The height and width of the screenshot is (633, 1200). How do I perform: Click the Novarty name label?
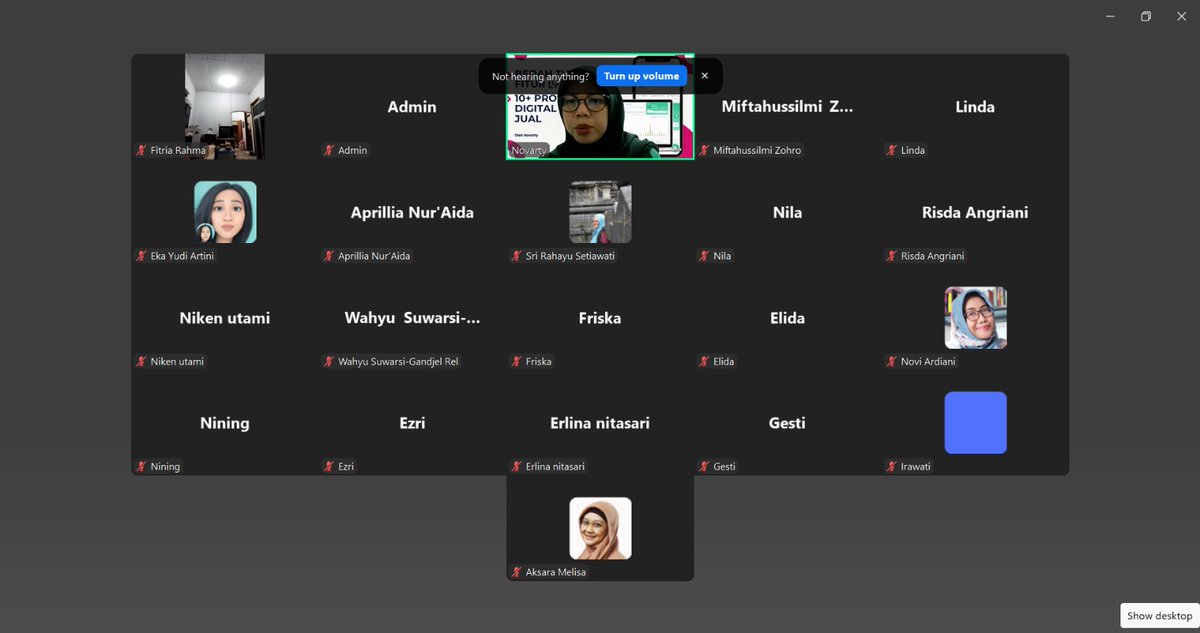pos(529,150)
